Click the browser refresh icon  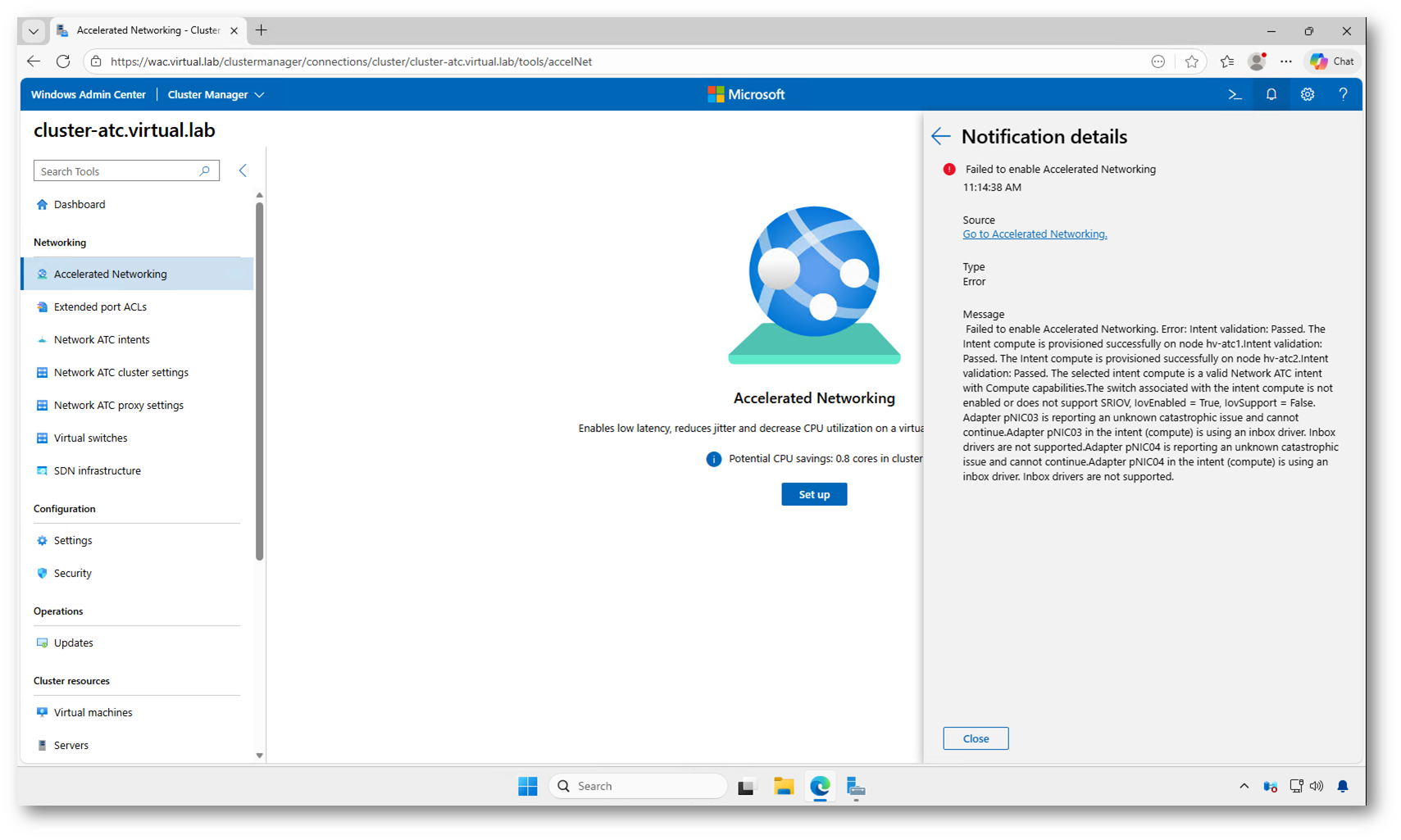point(63,61)
